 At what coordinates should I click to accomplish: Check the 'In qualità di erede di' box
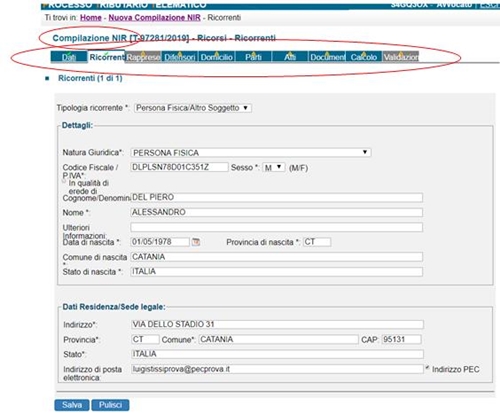[64, 182]
